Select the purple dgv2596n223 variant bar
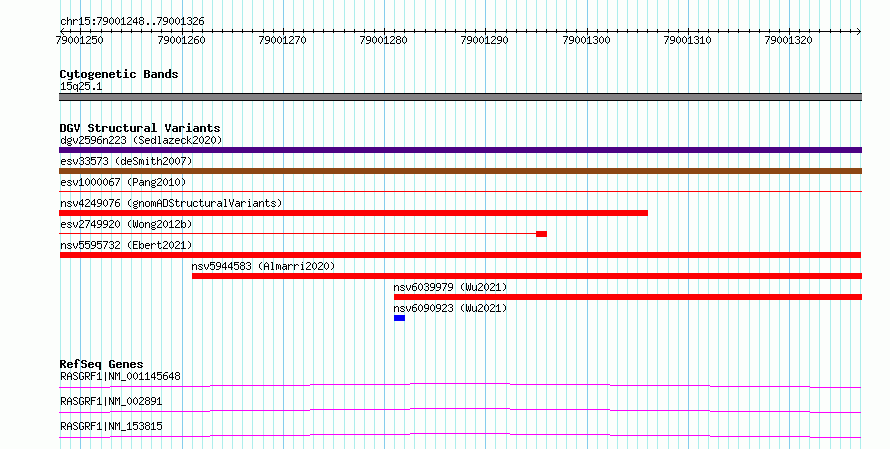This screenshot has height=449, width=890. (x=460, y=150)
